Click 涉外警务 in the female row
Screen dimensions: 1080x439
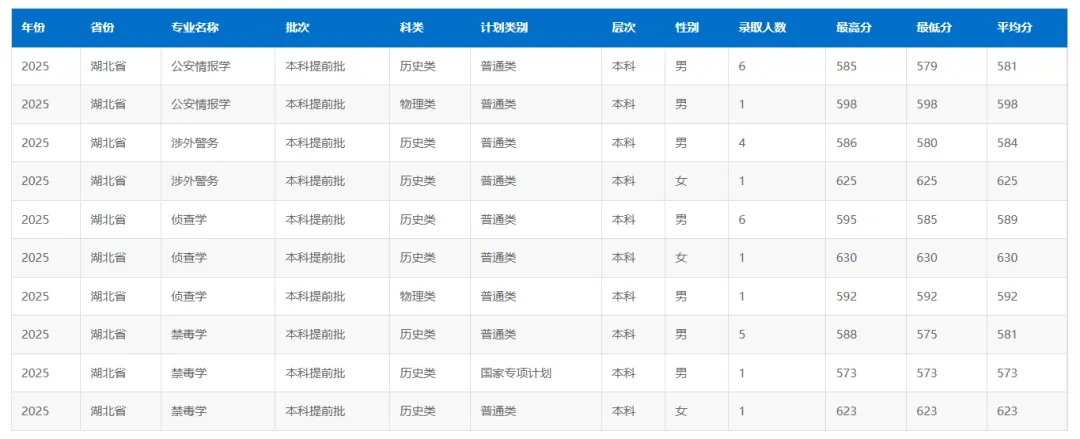click(195, 181)
